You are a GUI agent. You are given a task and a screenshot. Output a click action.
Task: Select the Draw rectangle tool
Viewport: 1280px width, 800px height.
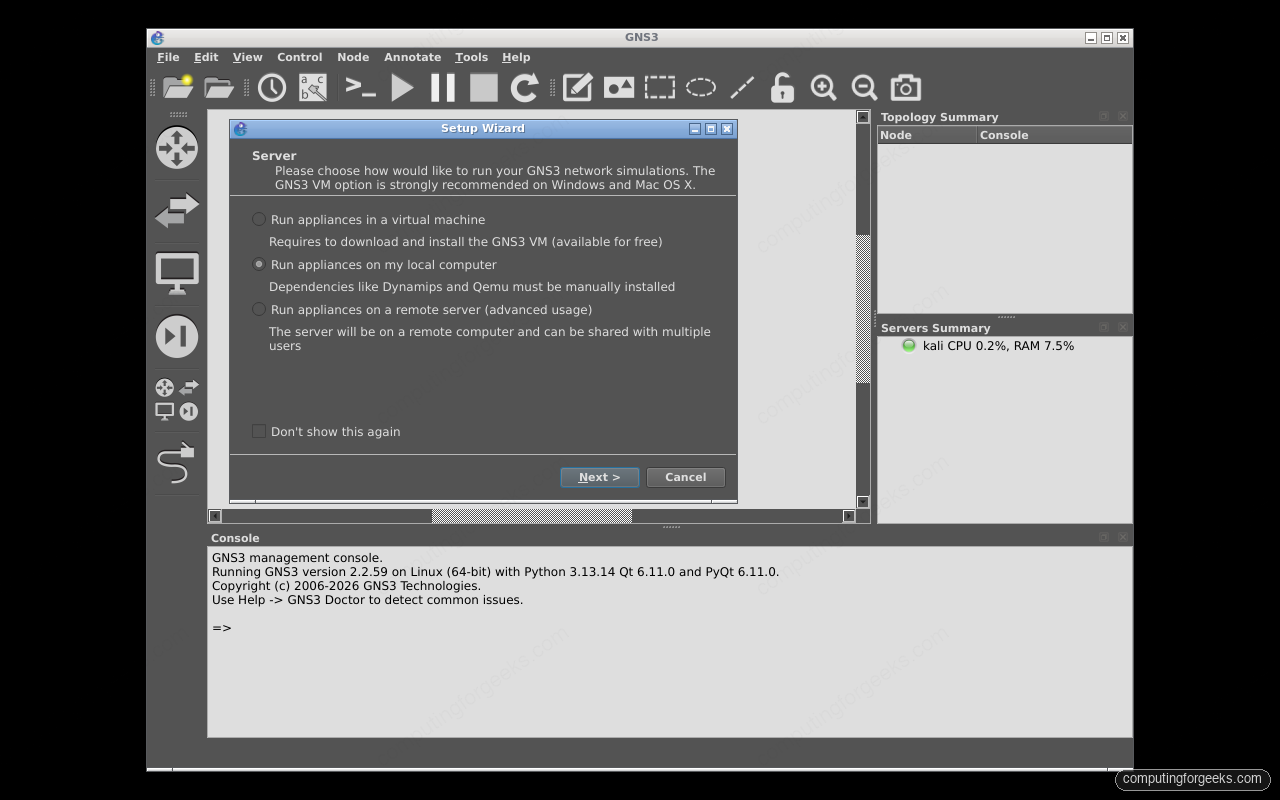(660, 87)
